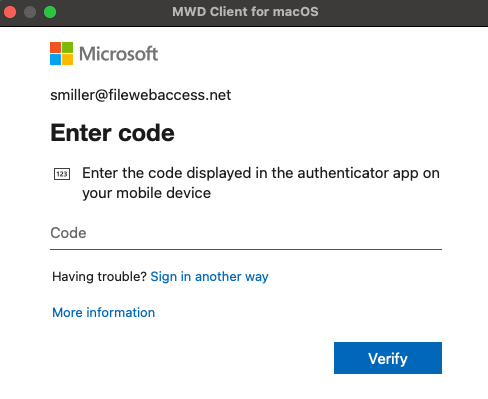Click the Microsoft wordmark text

point(119,54)
